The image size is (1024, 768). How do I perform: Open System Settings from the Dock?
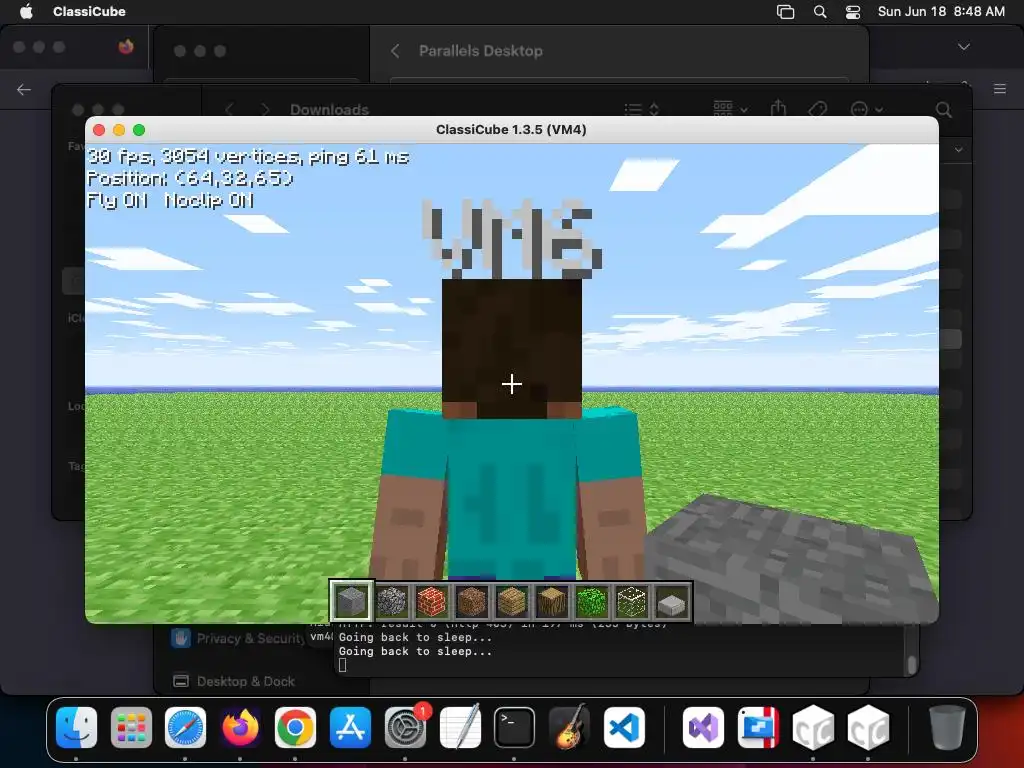coord(405,727)
